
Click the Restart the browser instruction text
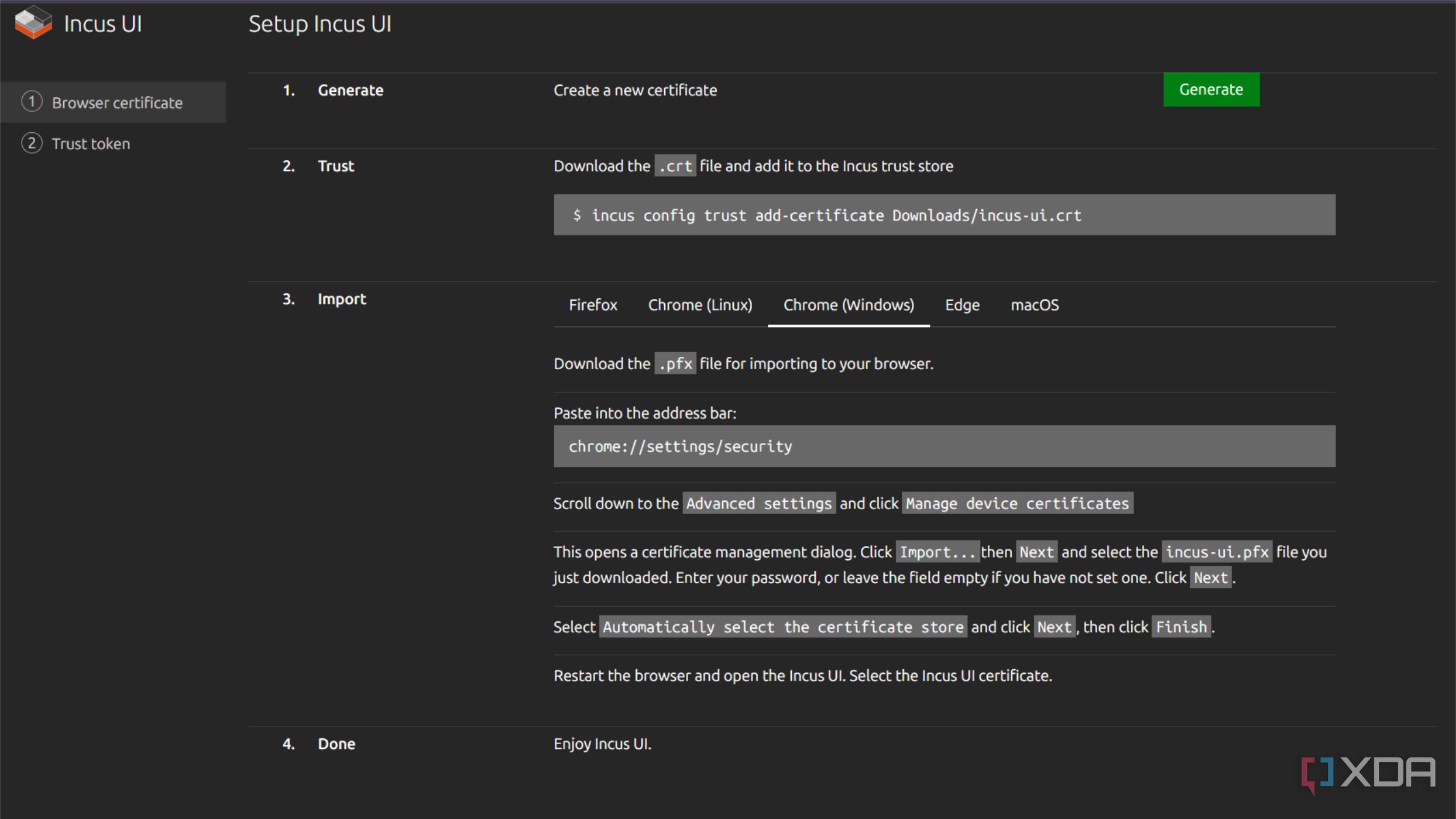coord(803,676)
